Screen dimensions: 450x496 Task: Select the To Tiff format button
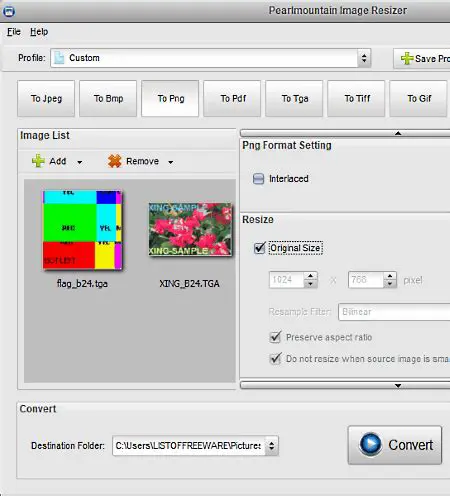click(356, 98)
